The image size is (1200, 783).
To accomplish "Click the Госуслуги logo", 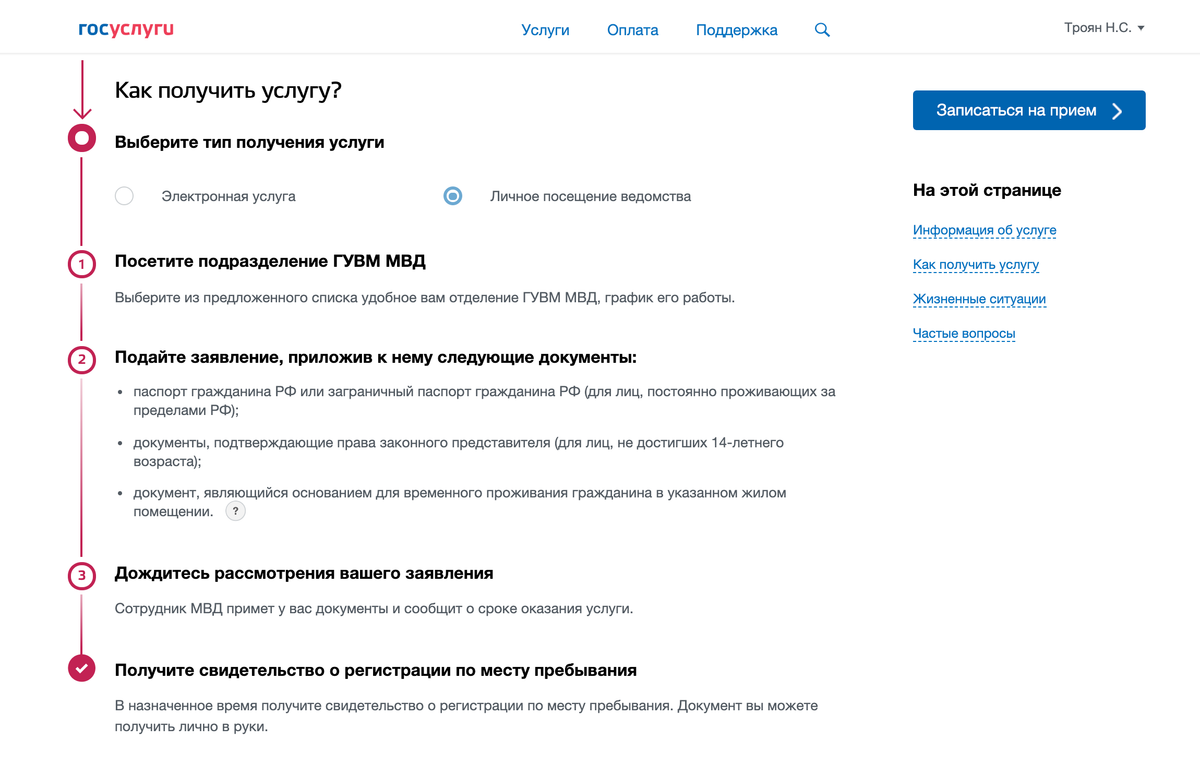I will [126, 29].
